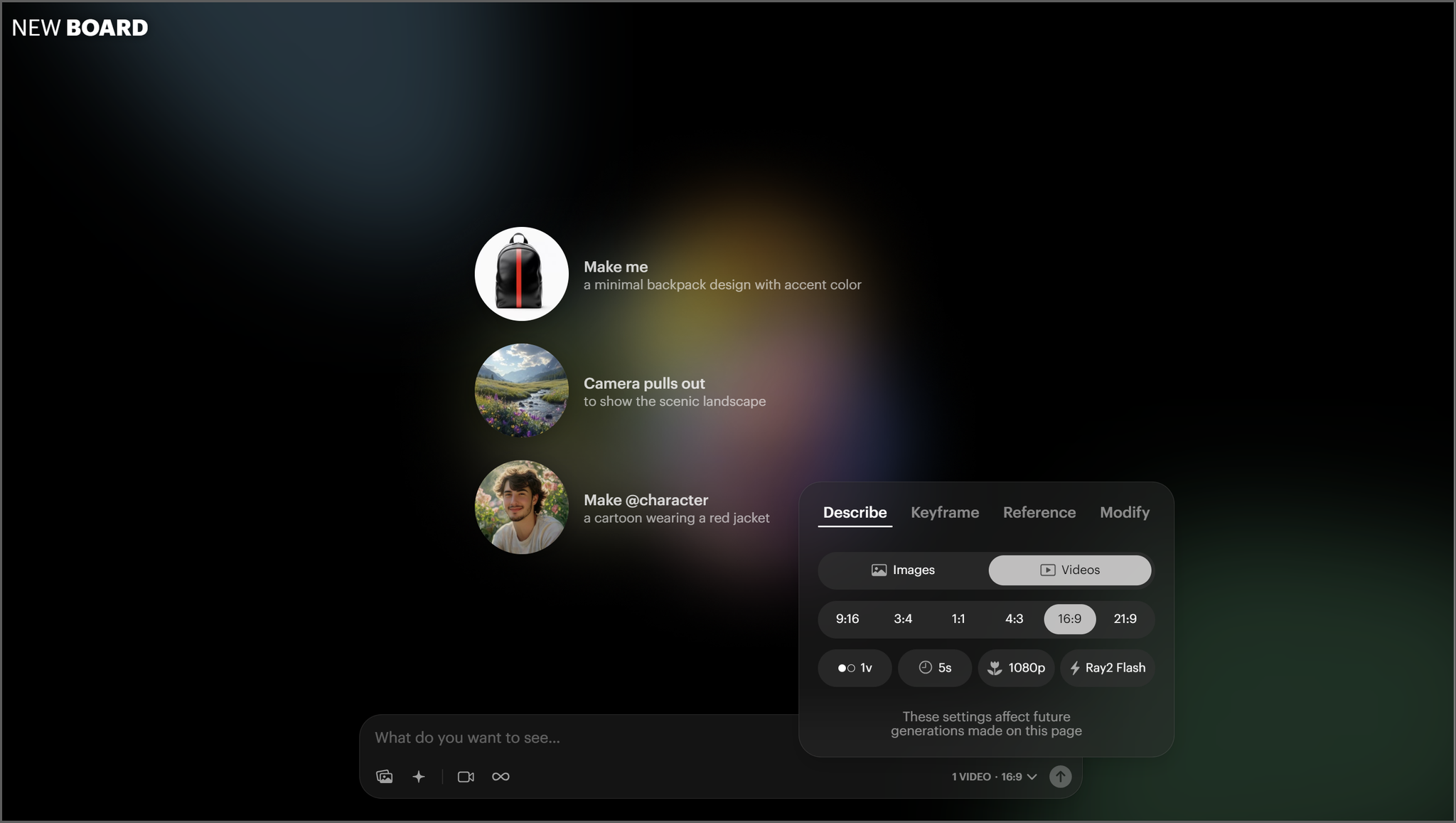Click the infinity loop icon

(x=500, y=776)
